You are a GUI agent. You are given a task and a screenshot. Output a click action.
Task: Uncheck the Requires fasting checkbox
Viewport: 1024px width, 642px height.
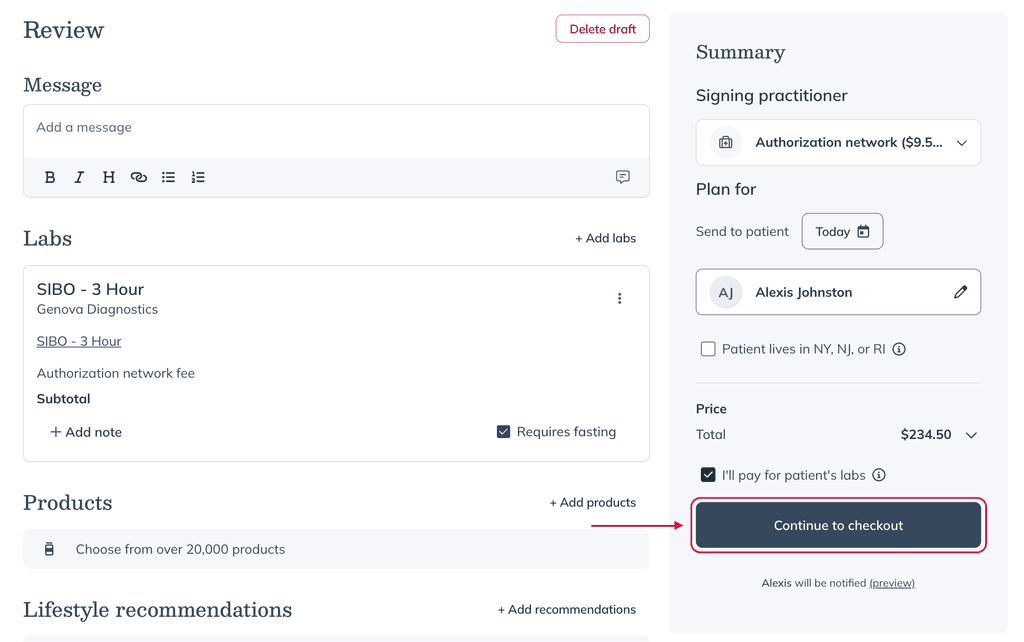point(504,432)
